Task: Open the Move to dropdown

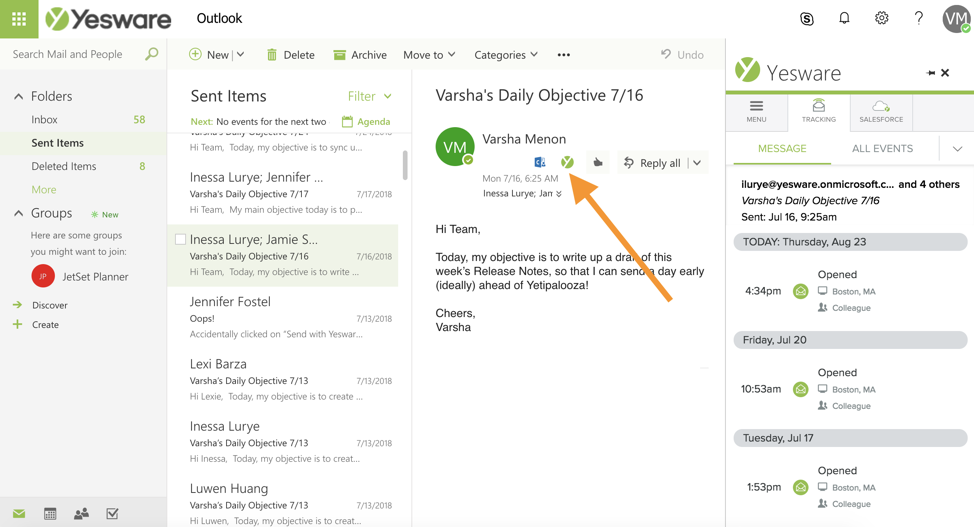Action: pyautogui.click(x=429, y=55)
